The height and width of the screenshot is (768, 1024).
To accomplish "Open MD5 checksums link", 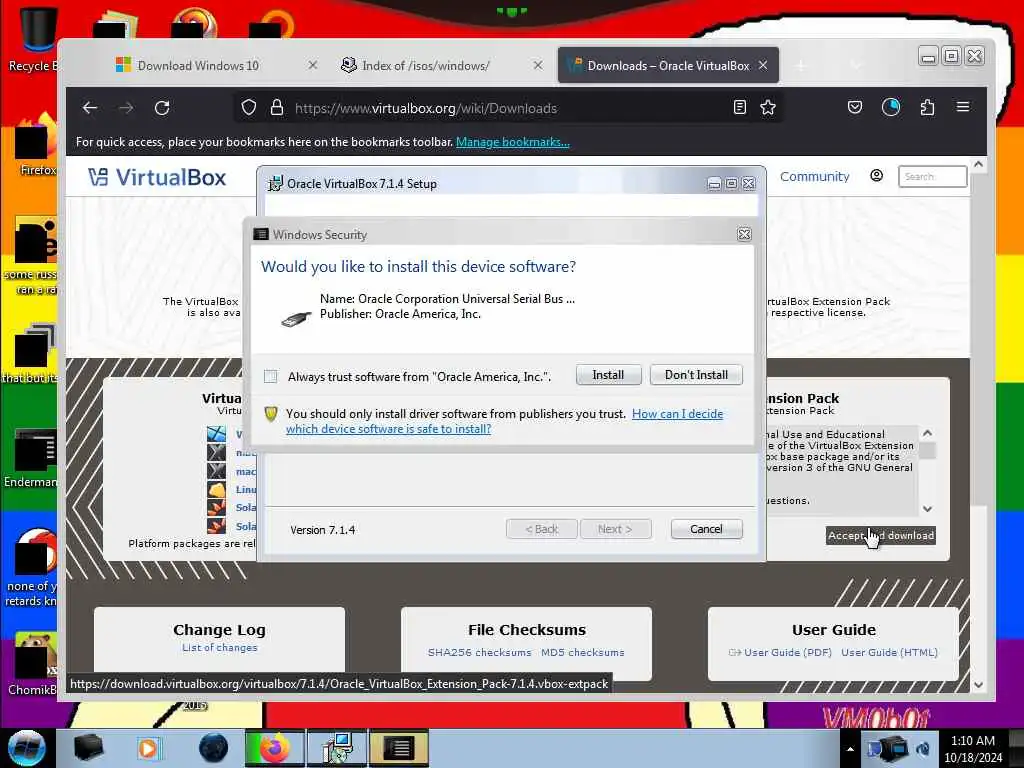I will coord(583,652).
